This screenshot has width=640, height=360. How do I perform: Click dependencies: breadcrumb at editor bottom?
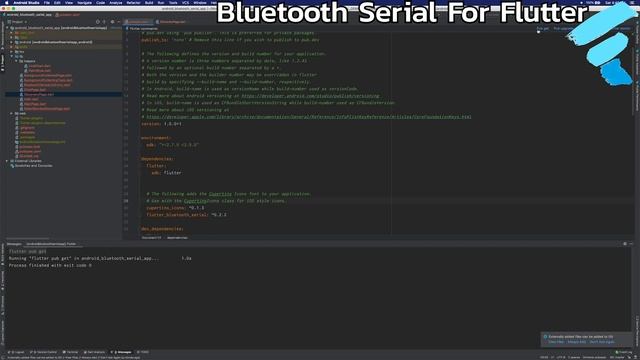(x=177, y=238)
